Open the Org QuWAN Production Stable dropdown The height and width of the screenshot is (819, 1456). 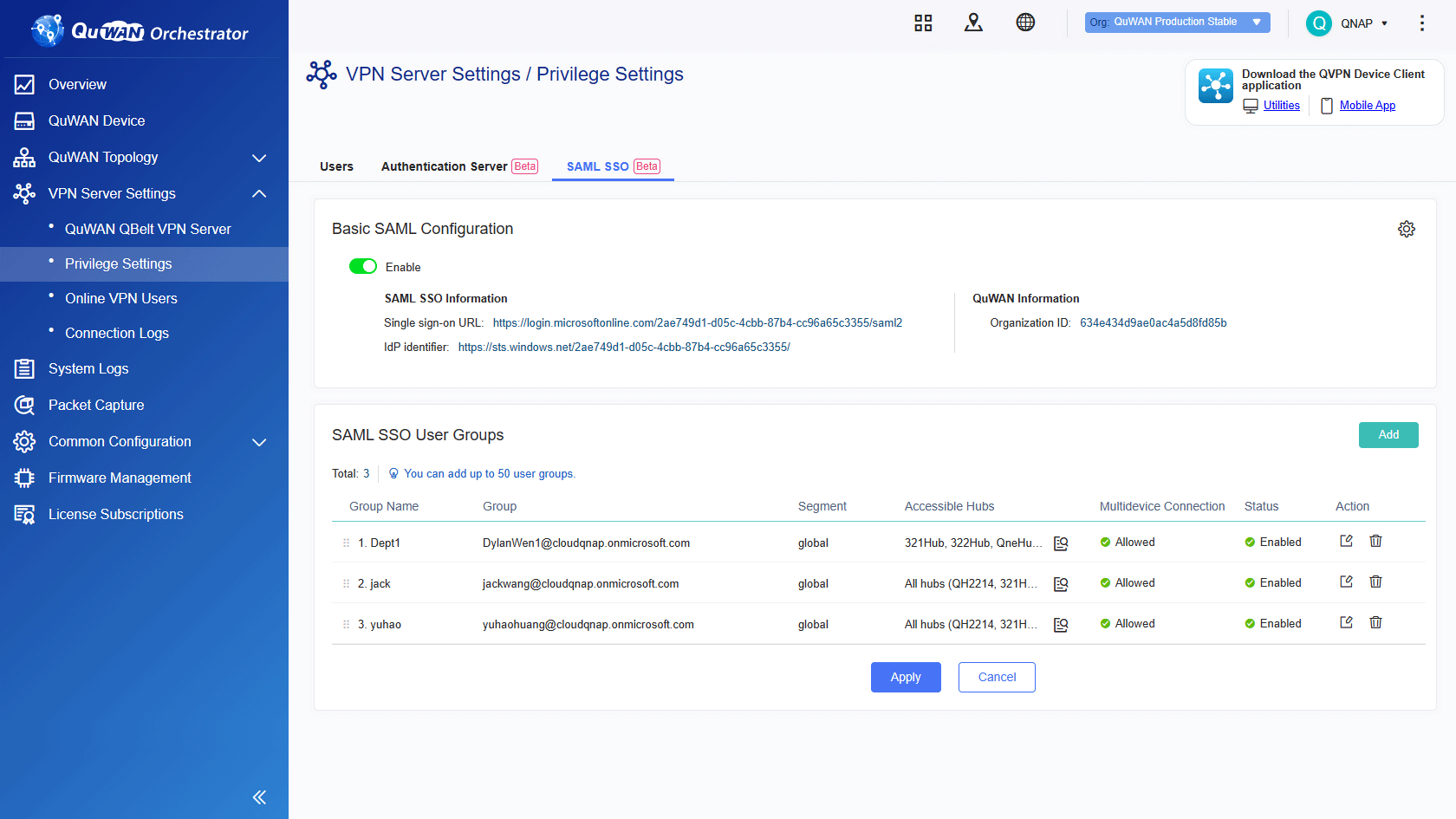pyautogui.click(x=1177, y=23)
